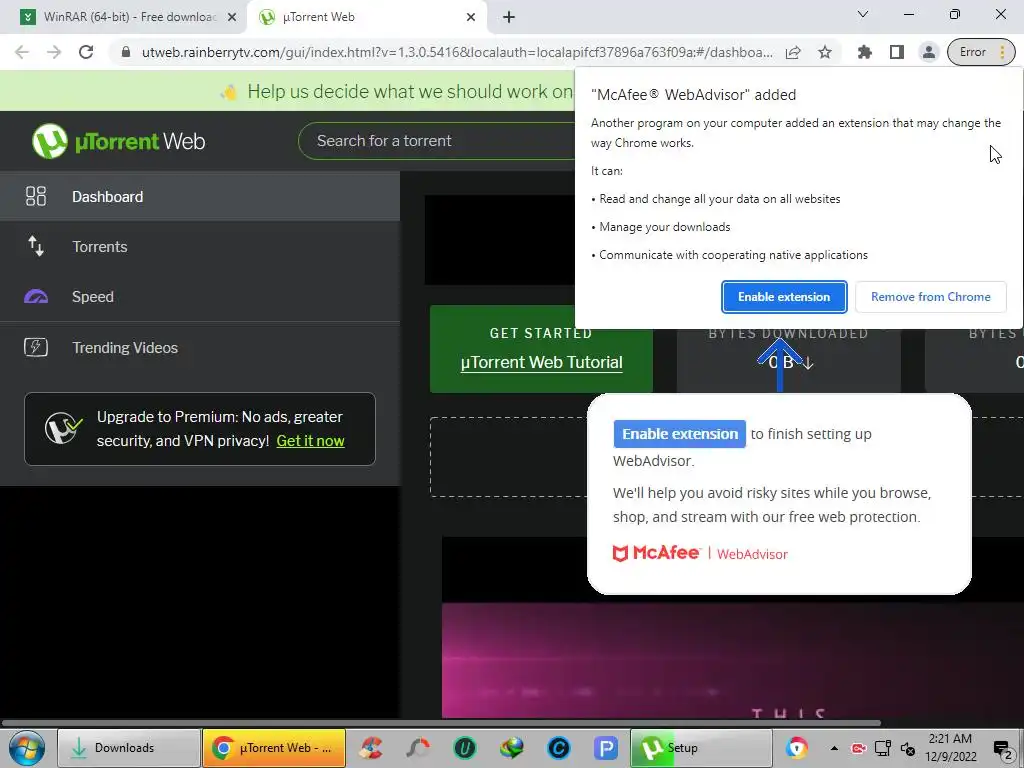
Task: Open the µTorrent Web Tutorial link
Action: click(541, 362)
